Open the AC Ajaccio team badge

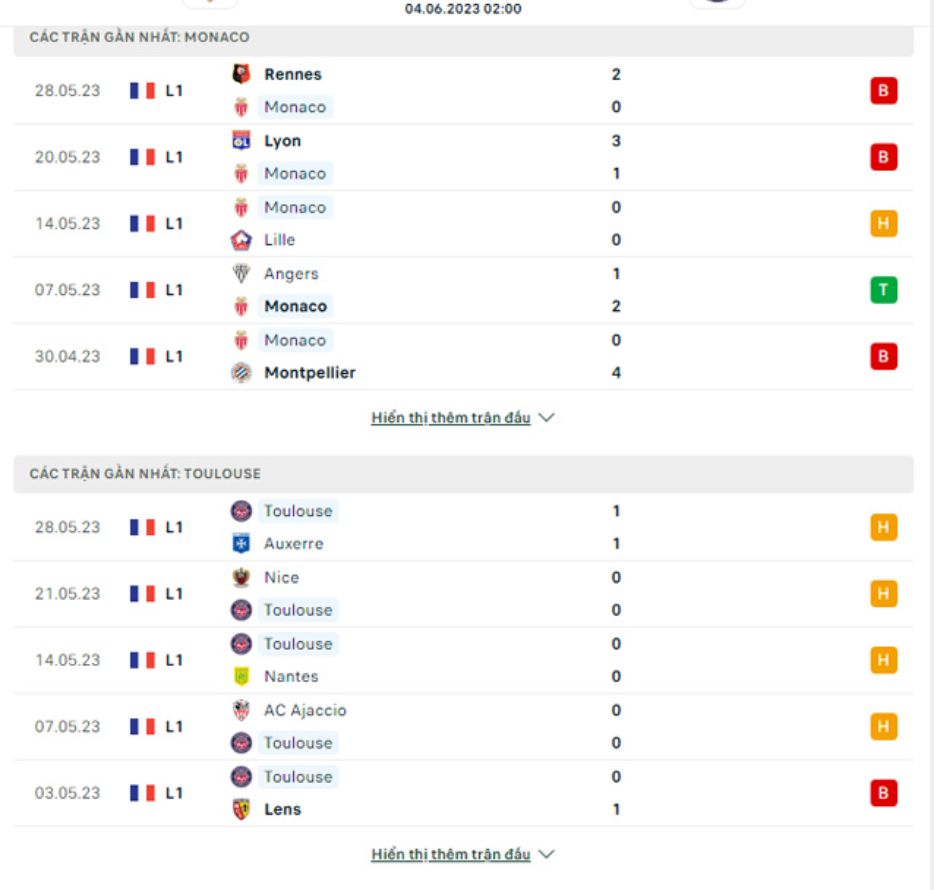click(240, 710)
